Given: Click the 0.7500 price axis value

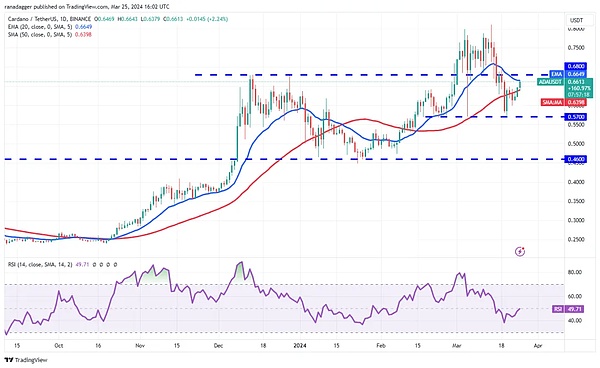Looking at the screenshot, I should point(576,48).
